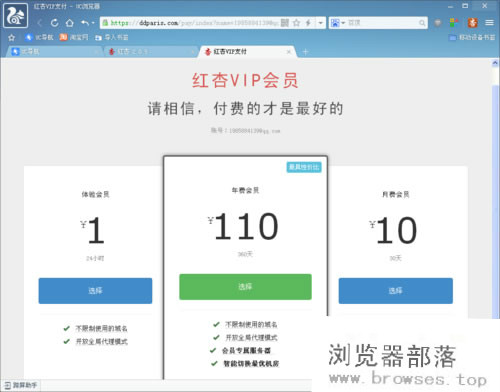Close the 红杏VIP支付 tab

pyautogui.click(x=289, y=52)
